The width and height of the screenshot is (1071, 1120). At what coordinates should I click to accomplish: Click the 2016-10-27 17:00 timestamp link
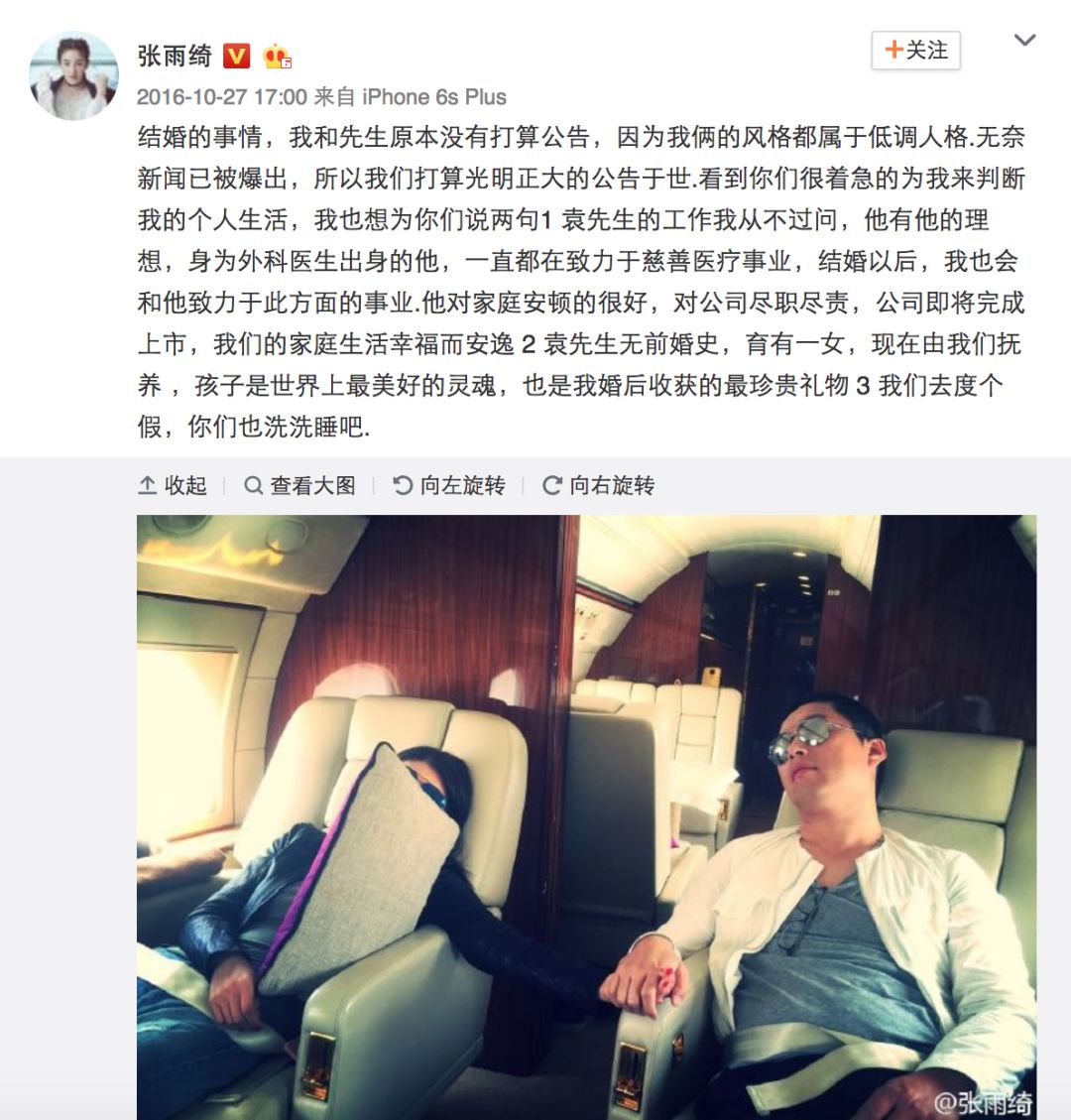click(222, 97)
